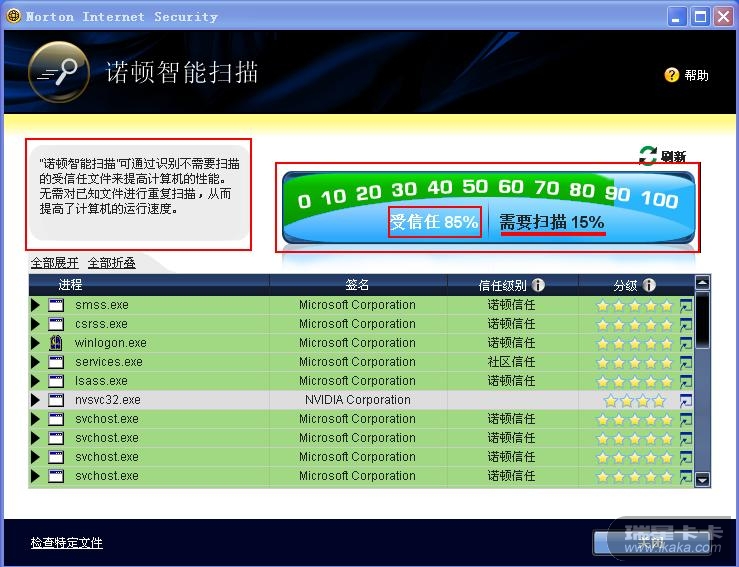
Task: Click the services.exe process icon
Action: pos(56,362)
